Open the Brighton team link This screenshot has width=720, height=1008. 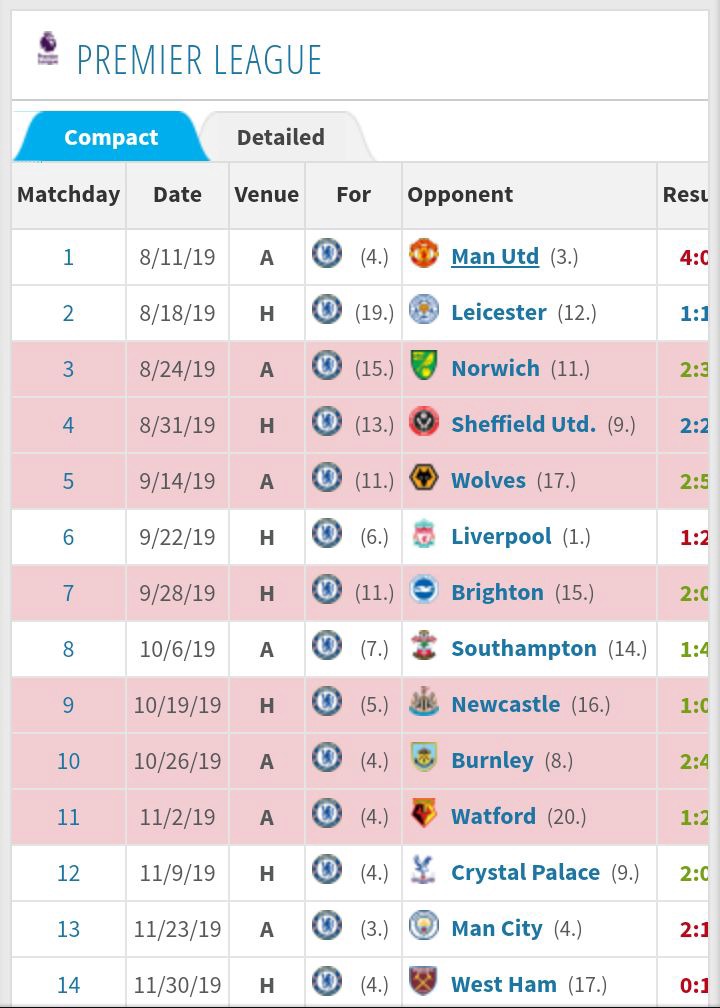coord(497,593)
